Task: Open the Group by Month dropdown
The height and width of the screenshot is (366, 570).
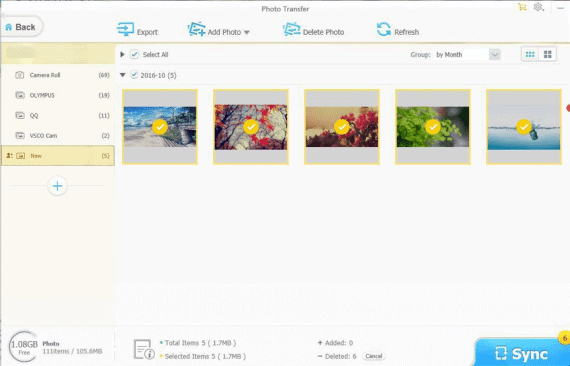Action: tap(494, 55)
